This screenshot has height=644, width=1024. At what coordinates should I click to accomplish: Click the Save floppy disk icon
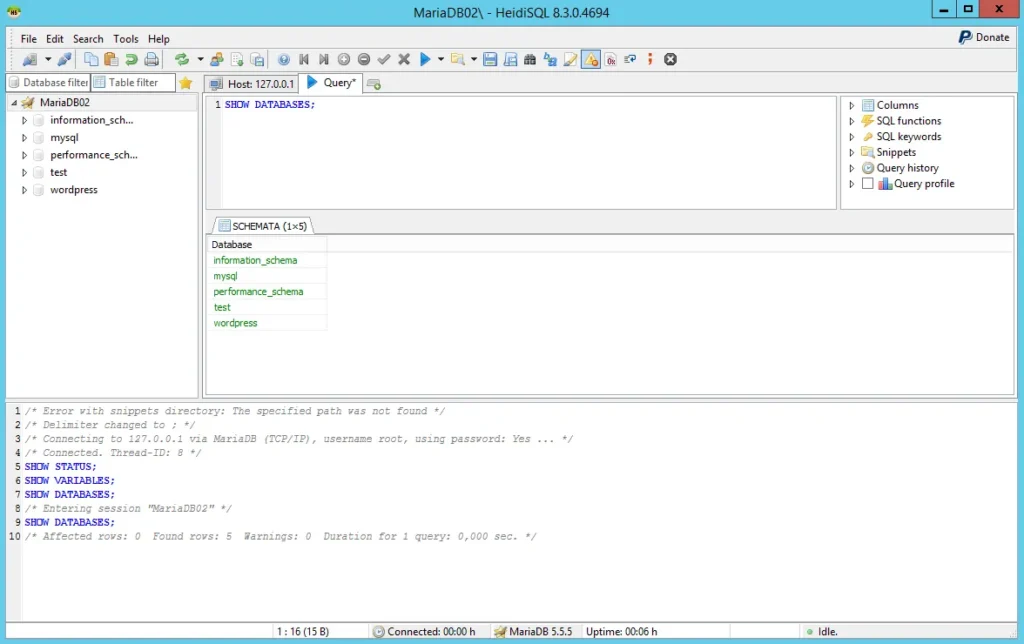[490, 60]
